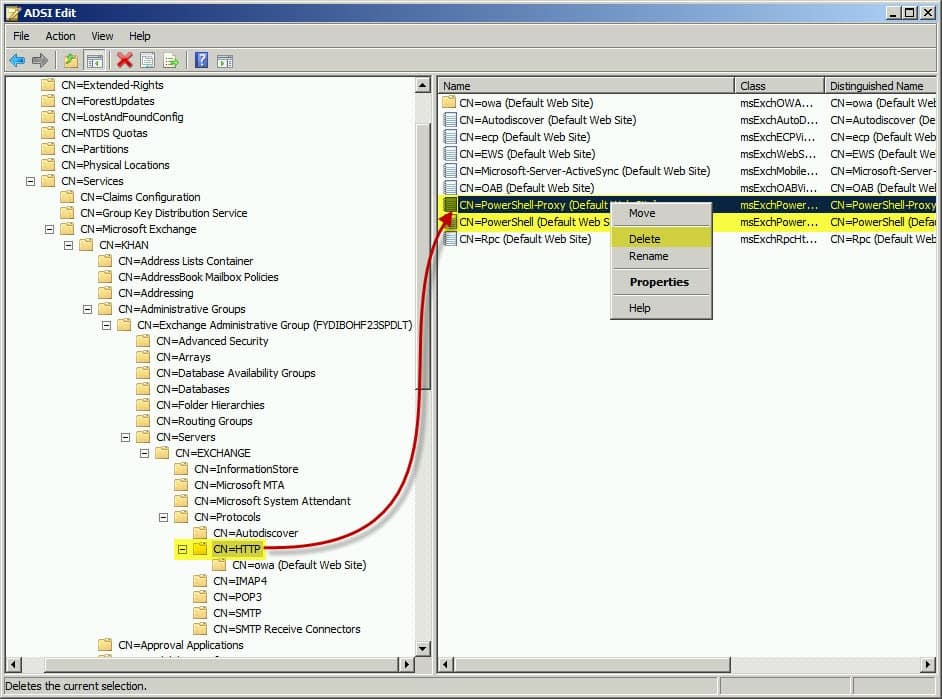Click the red X Delete toolbar icon
Viewport: 942px width, 699px height.
point(124,60)
